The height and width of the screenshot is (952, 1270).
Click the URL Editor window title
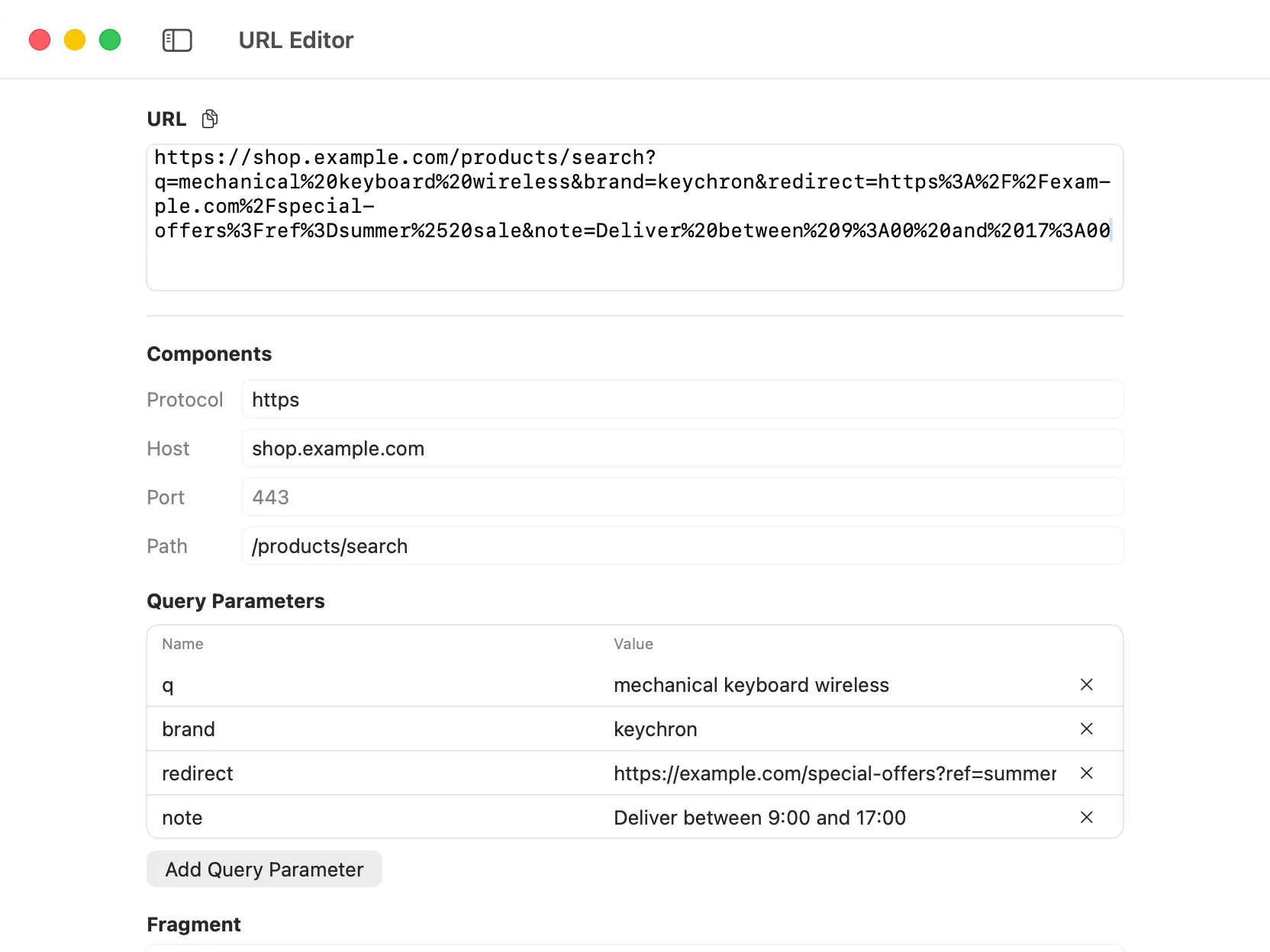[296, 40]
